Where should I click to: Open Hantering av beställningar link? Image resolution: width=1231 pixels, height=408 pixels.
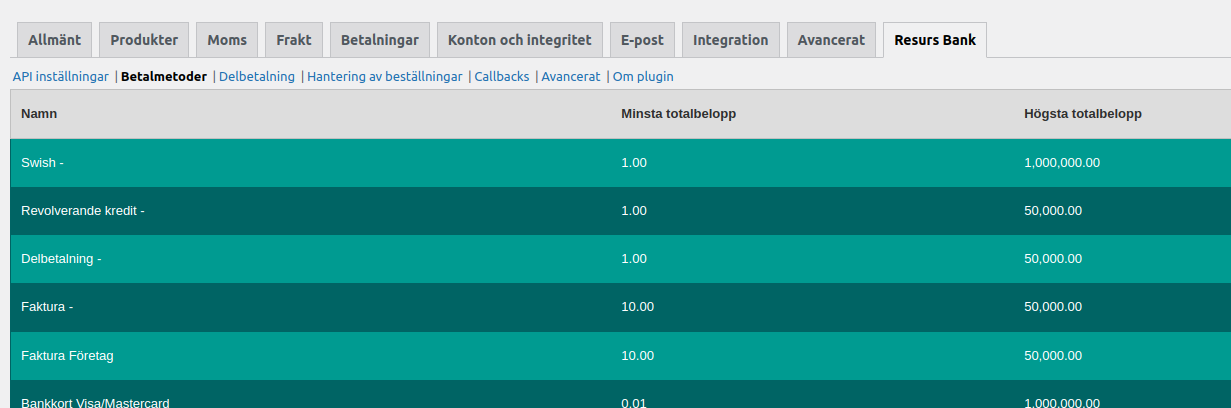tap(385, 76)
